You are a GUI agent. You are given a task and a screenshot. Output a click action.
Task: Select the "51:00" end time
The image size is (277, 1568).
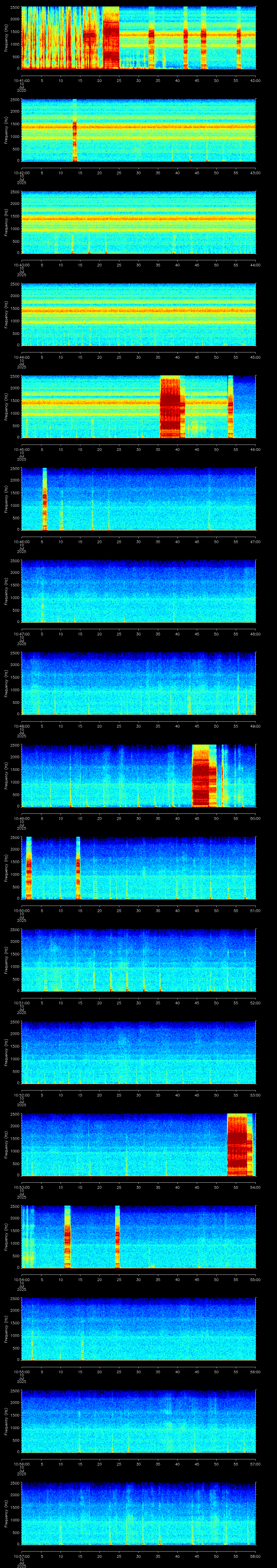point(255,910)
